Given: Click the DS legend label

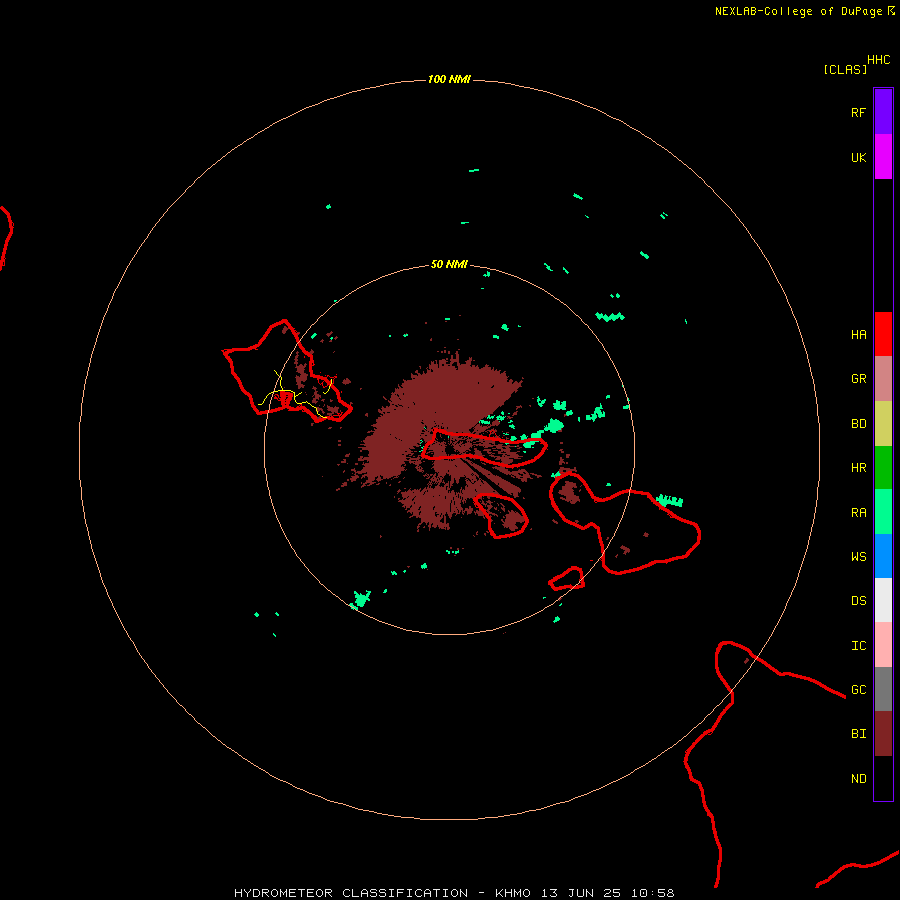Looking at the screenshot, I should click(858, 601).
